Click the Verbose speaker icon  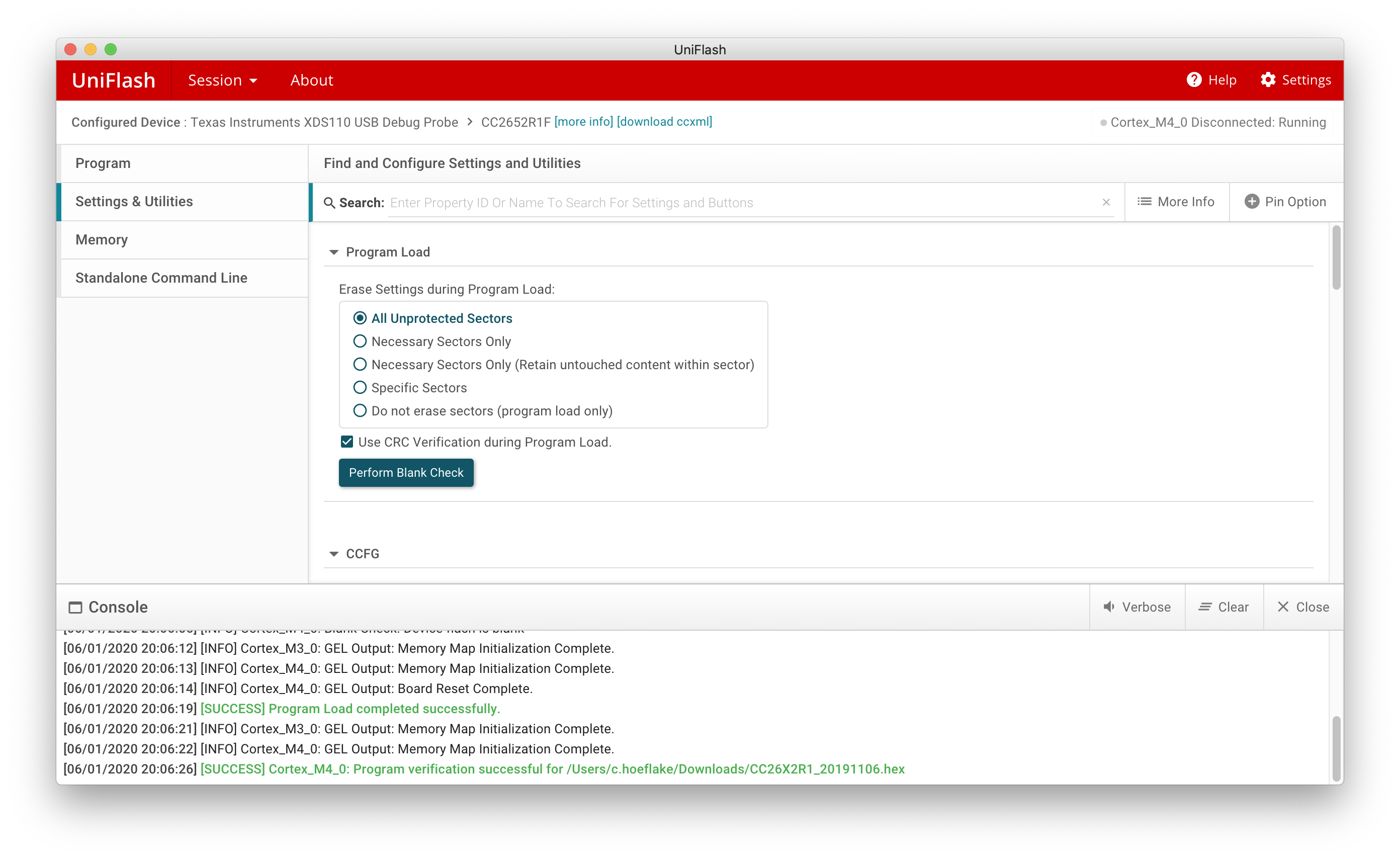[1109, 607]
